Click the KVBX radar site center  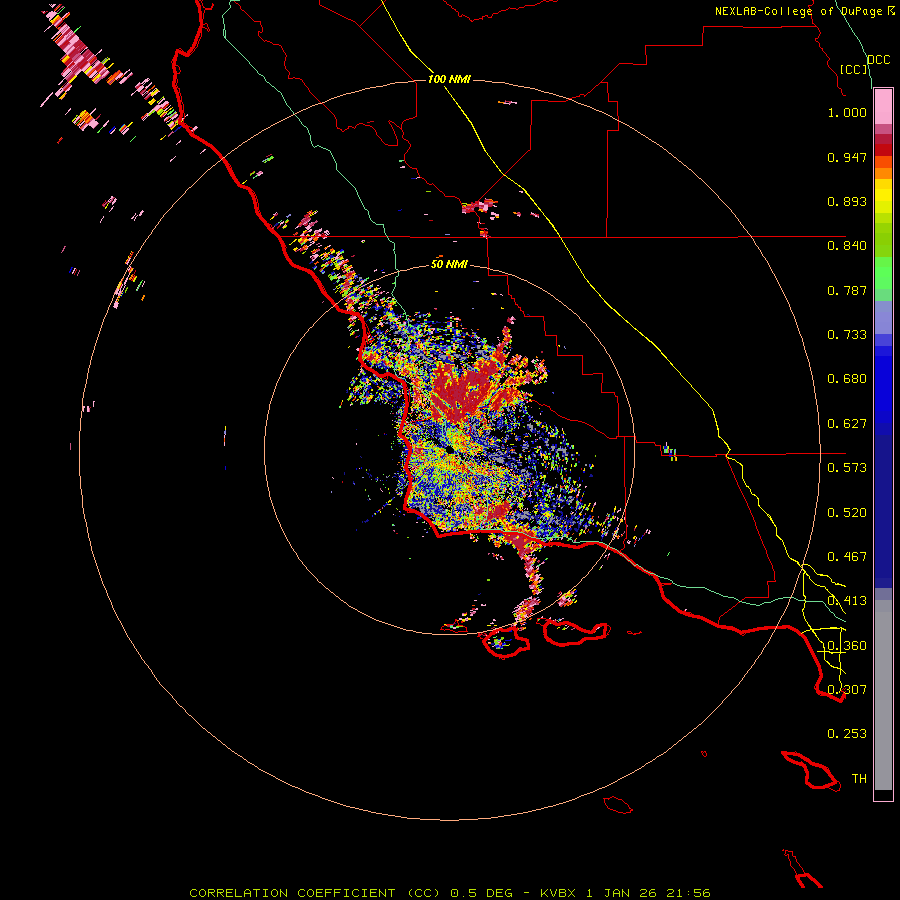[x=450, y=451]
